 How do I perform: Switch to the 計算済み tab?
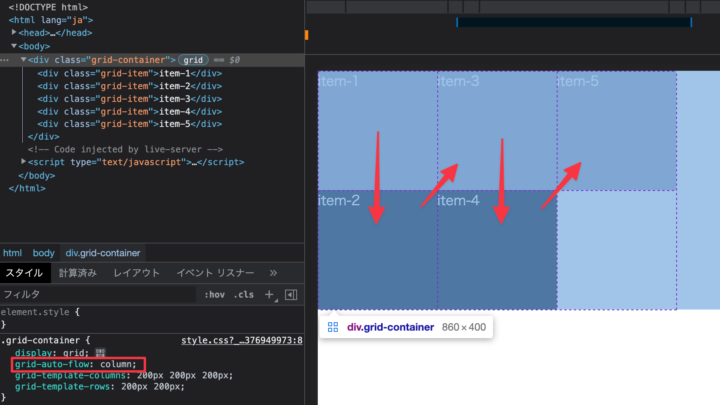tap(78, 273)
